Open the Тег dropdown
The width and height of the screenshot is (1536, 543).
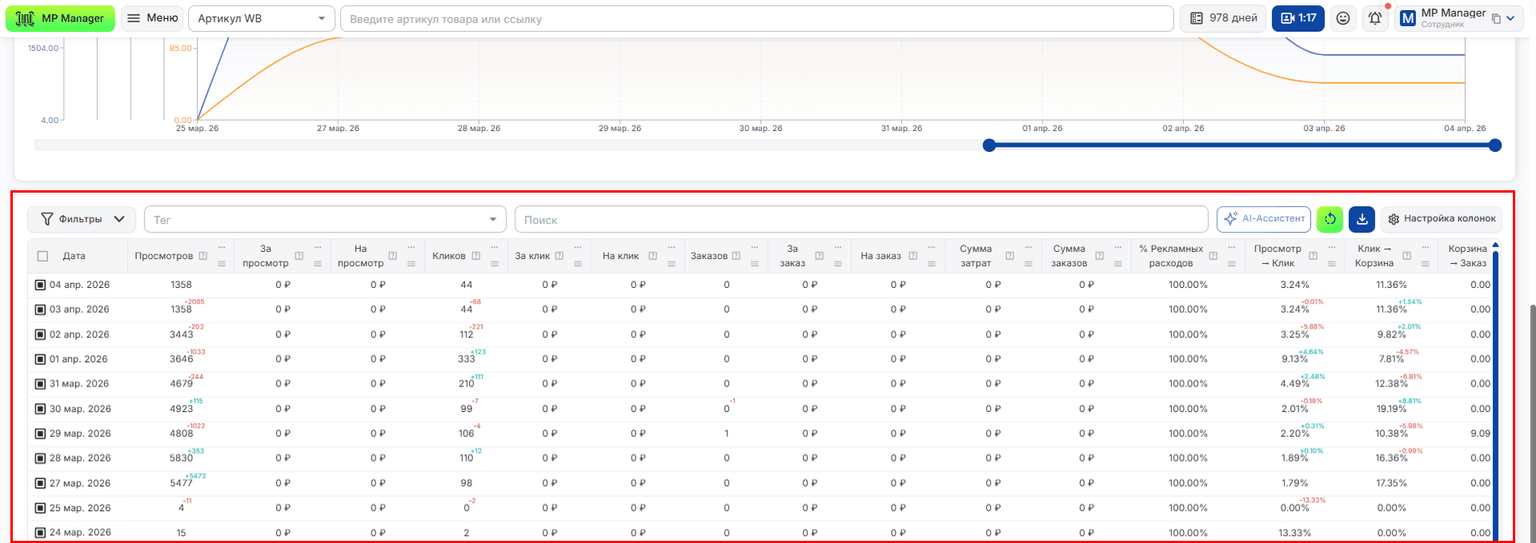coord(326,219)
